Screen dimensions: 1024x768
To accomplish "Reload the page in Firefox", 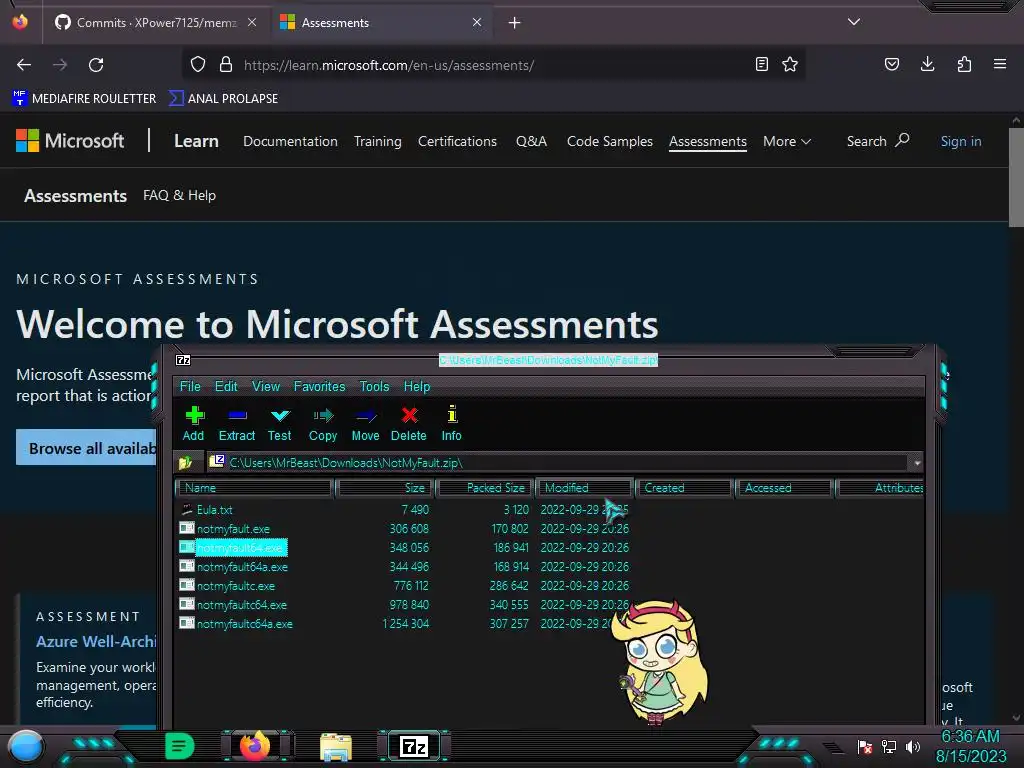I will (x=96, y=65).
